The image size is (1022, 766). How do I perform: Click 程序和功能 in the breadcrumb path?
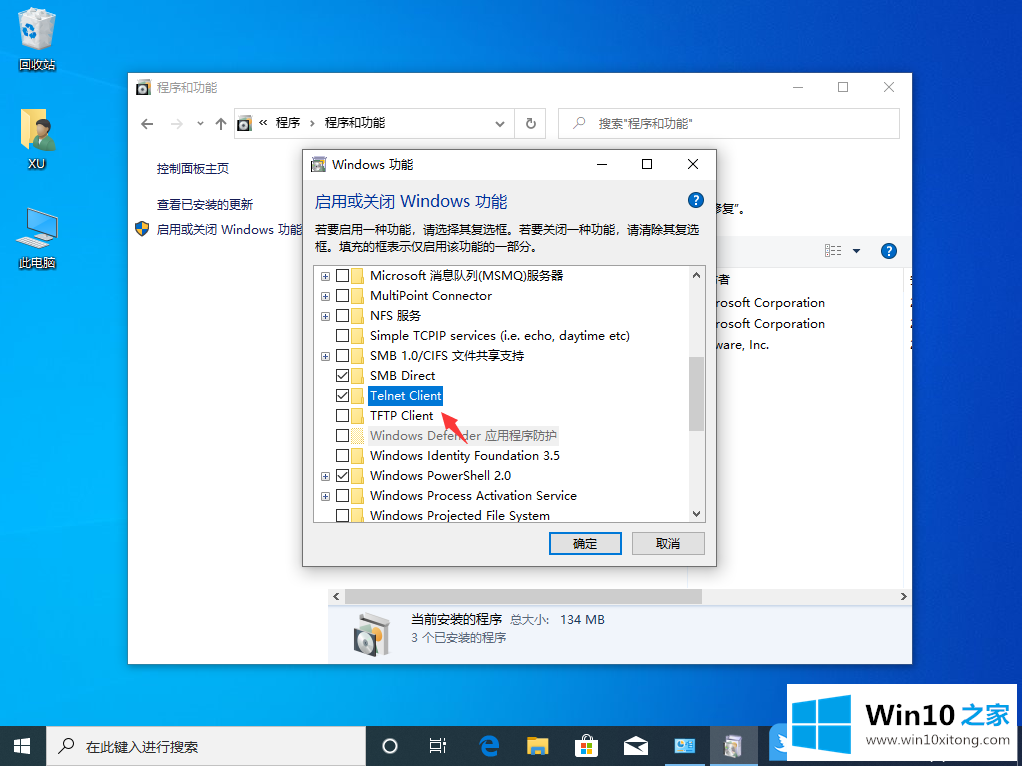coord(355,123)
